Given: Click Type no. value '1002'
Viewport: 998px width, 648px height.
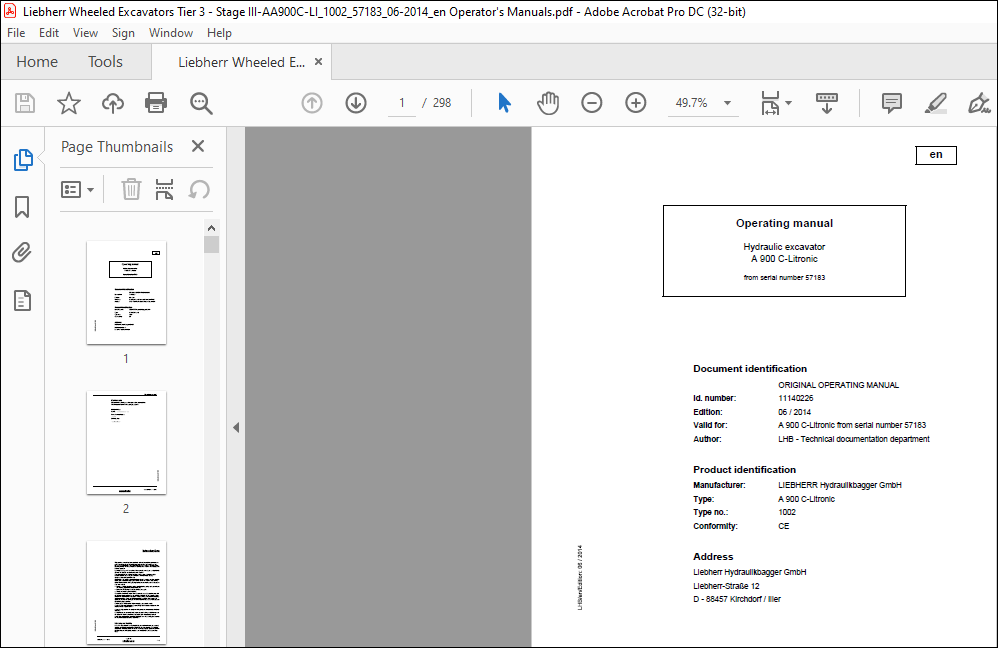Looking at the screenshot, I should [x=787, y=512].
